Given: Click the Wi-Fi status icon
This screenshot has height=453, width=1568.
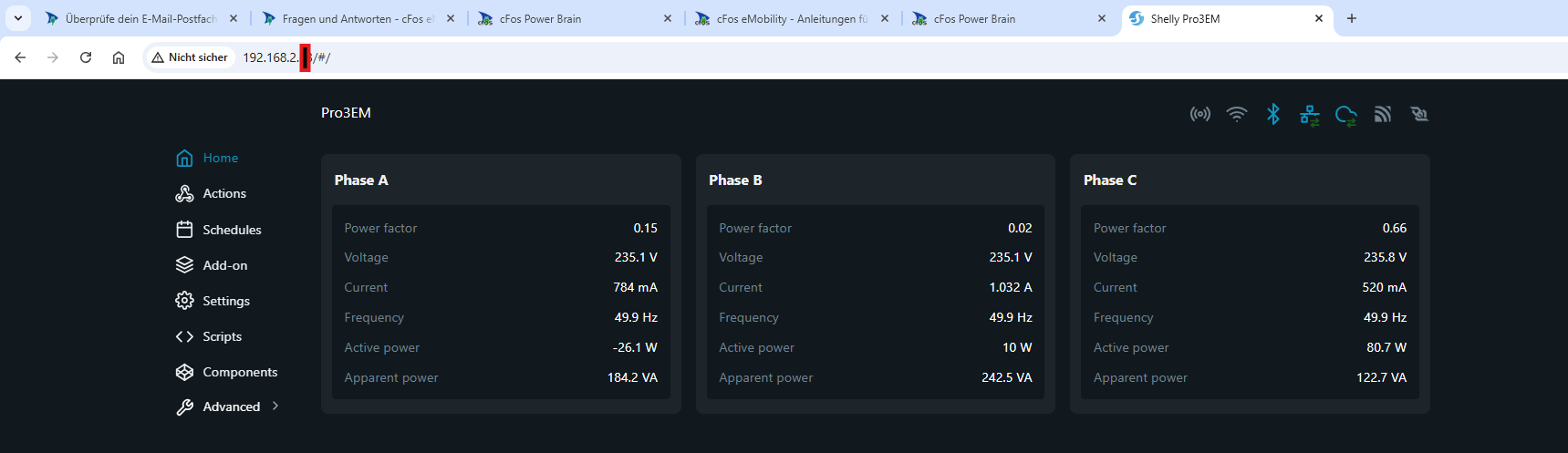Looking at the screenshot, I should 1236,114.
